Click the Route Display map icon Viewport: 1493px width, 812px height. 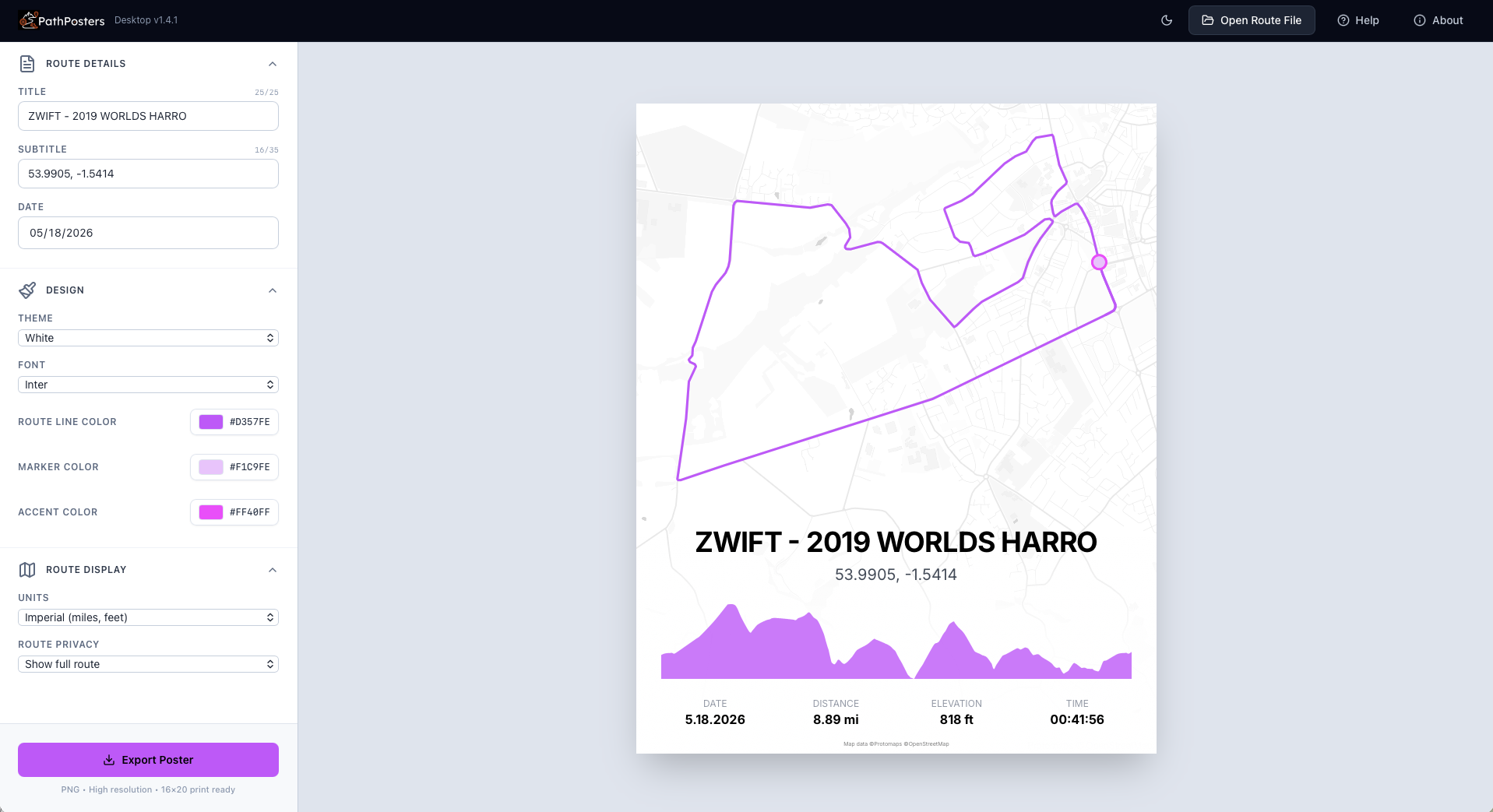coord(27,570)
